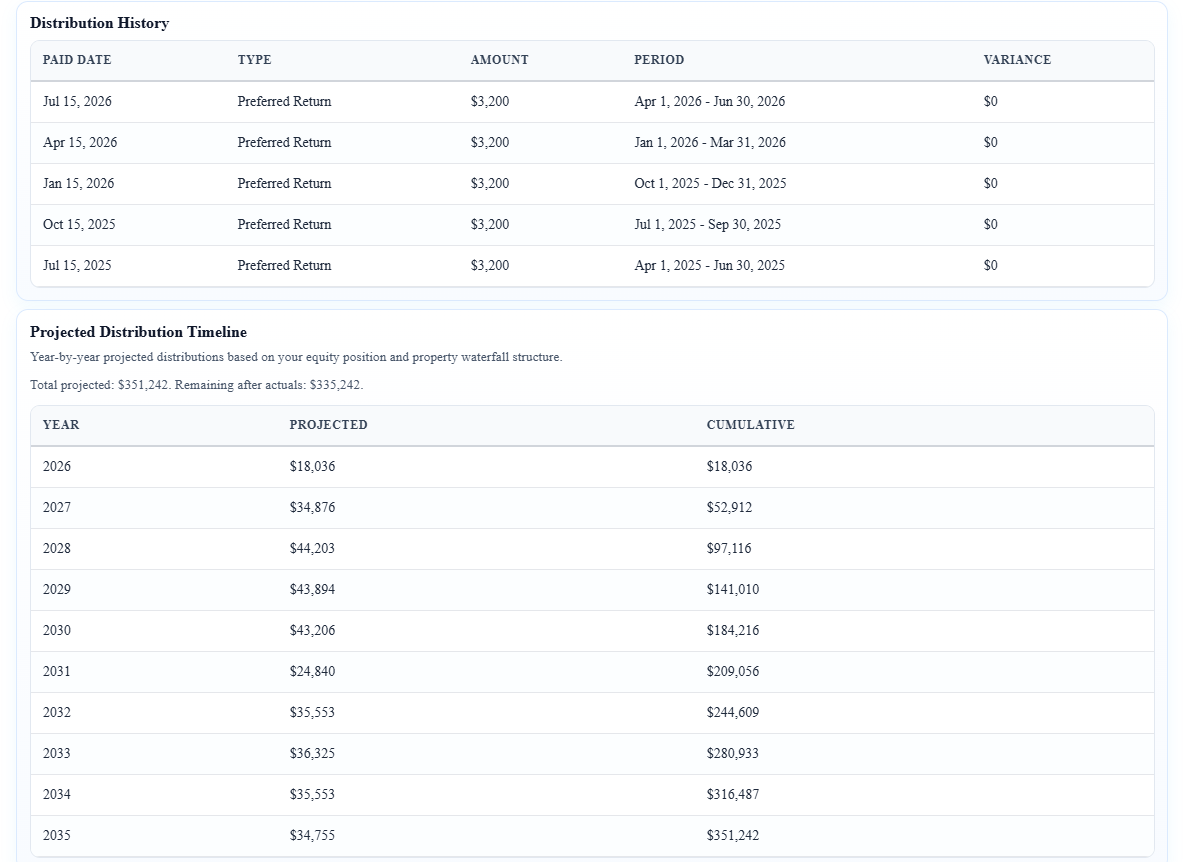
Task: Click the $3,200 amount for Jan 15, 2026
Action: coord(490,183)
